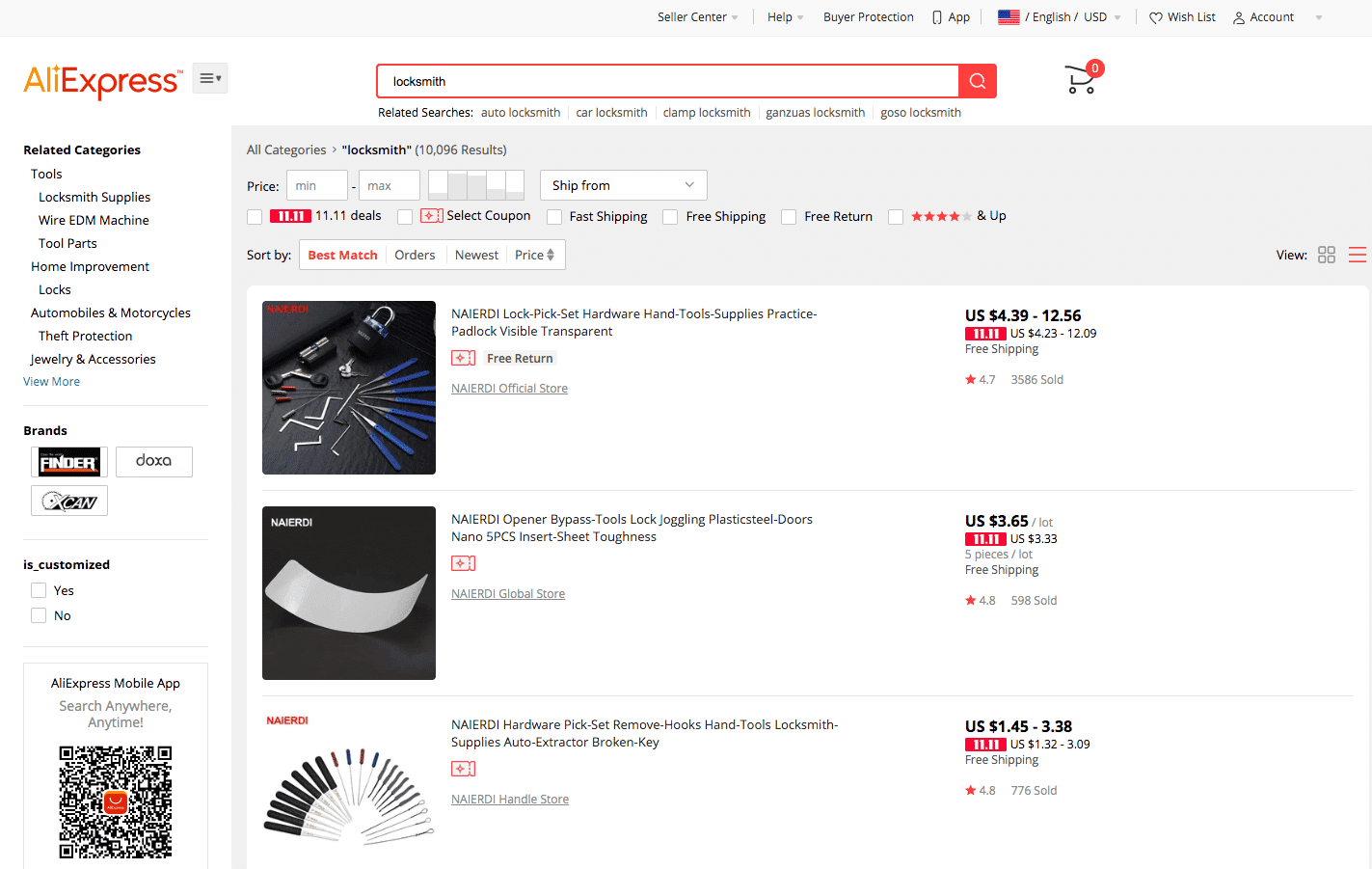
Task: Sort results by Orders
Action: pos(415,255)
